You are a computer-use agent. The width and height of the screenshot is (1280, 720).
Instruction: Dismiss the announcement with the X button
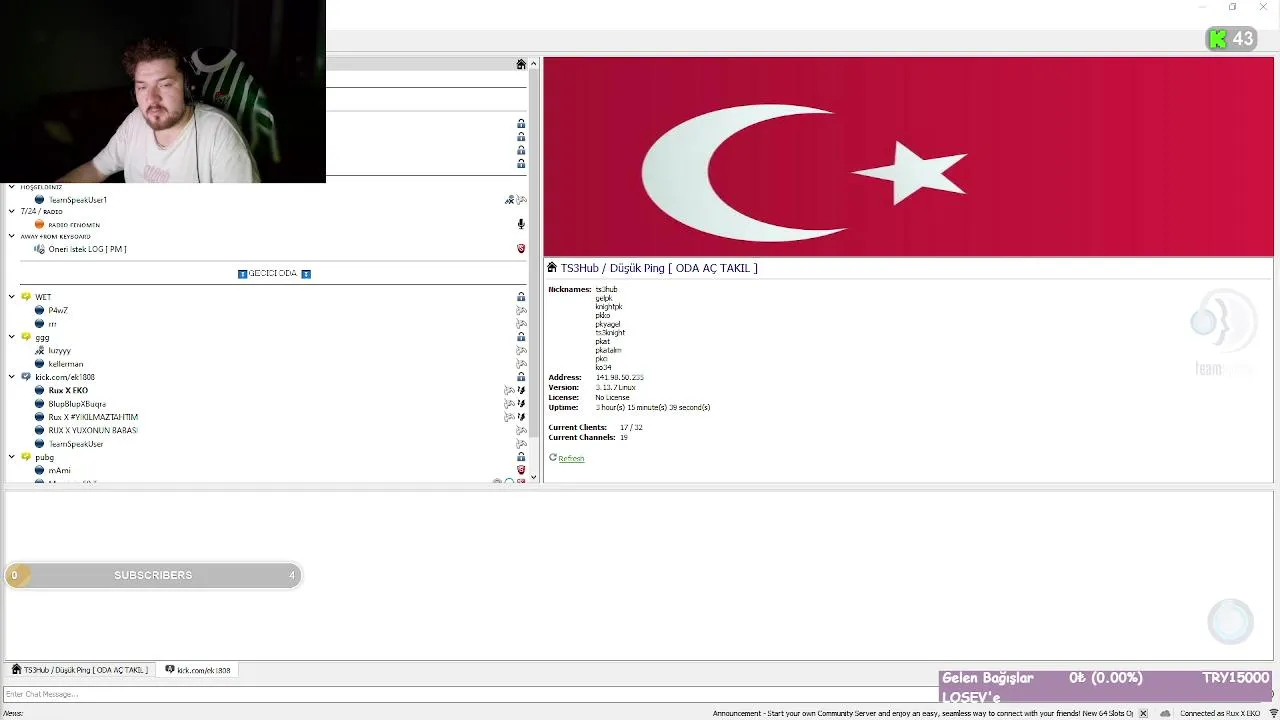[1143, 713]
